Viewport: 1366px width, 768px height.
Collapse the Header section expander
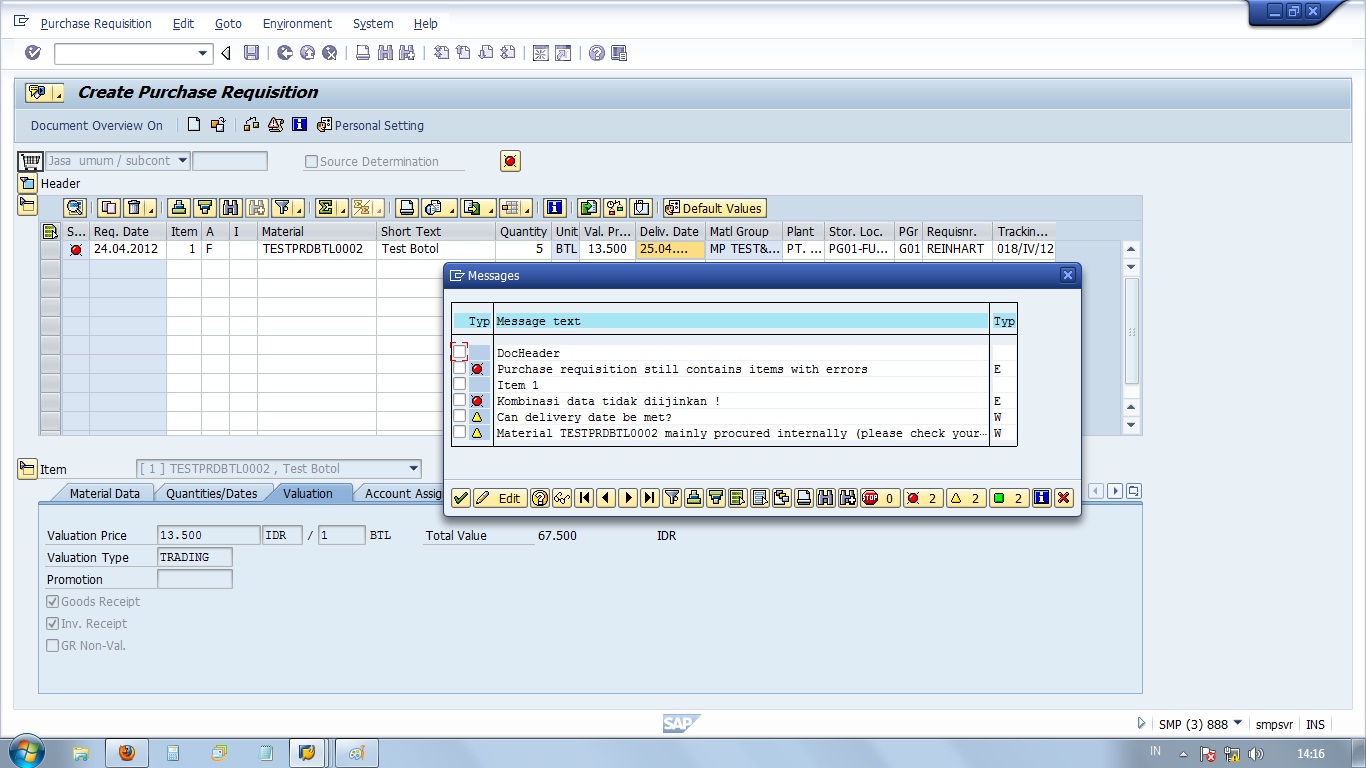click(27, 183)
